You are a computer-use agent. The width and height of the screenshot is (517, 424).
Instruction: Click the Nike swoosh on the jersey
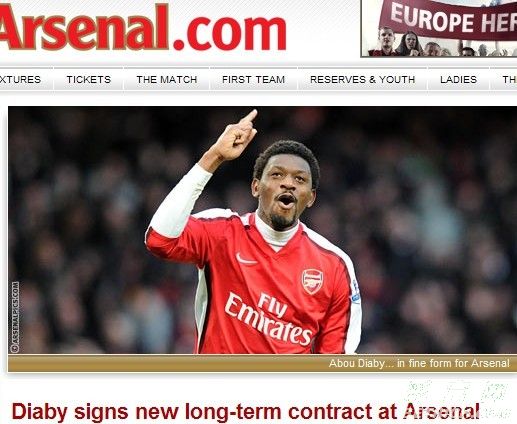(246, 259)
